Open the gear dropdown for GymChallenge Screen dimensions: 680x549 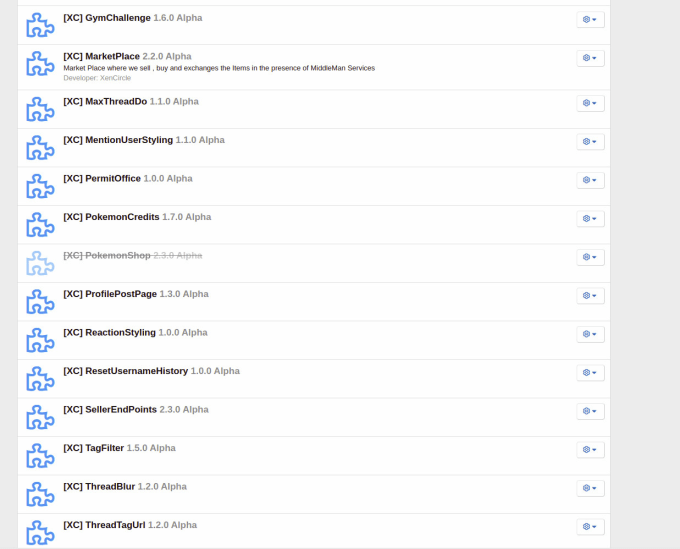590,20
